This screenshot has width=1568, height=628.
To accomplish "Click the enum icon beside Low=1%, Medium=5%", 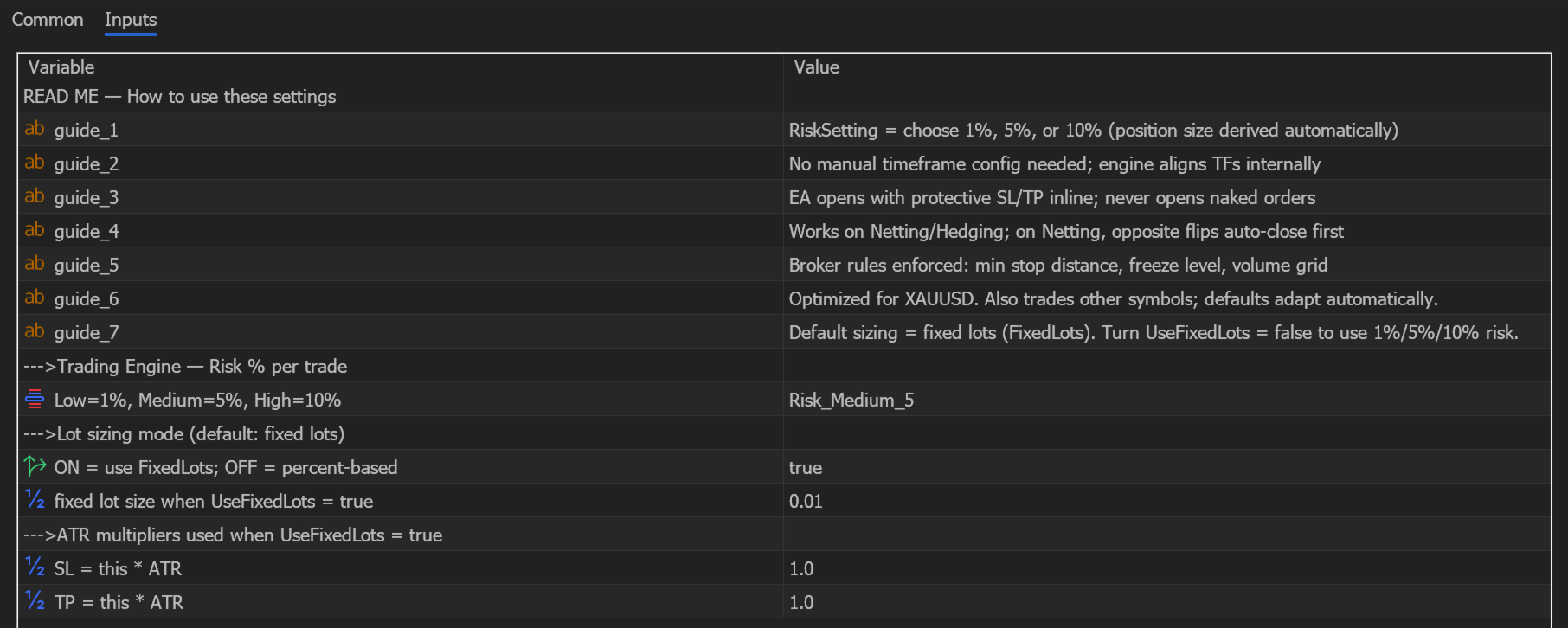I will pyautogui.click(x=35, y=400).
